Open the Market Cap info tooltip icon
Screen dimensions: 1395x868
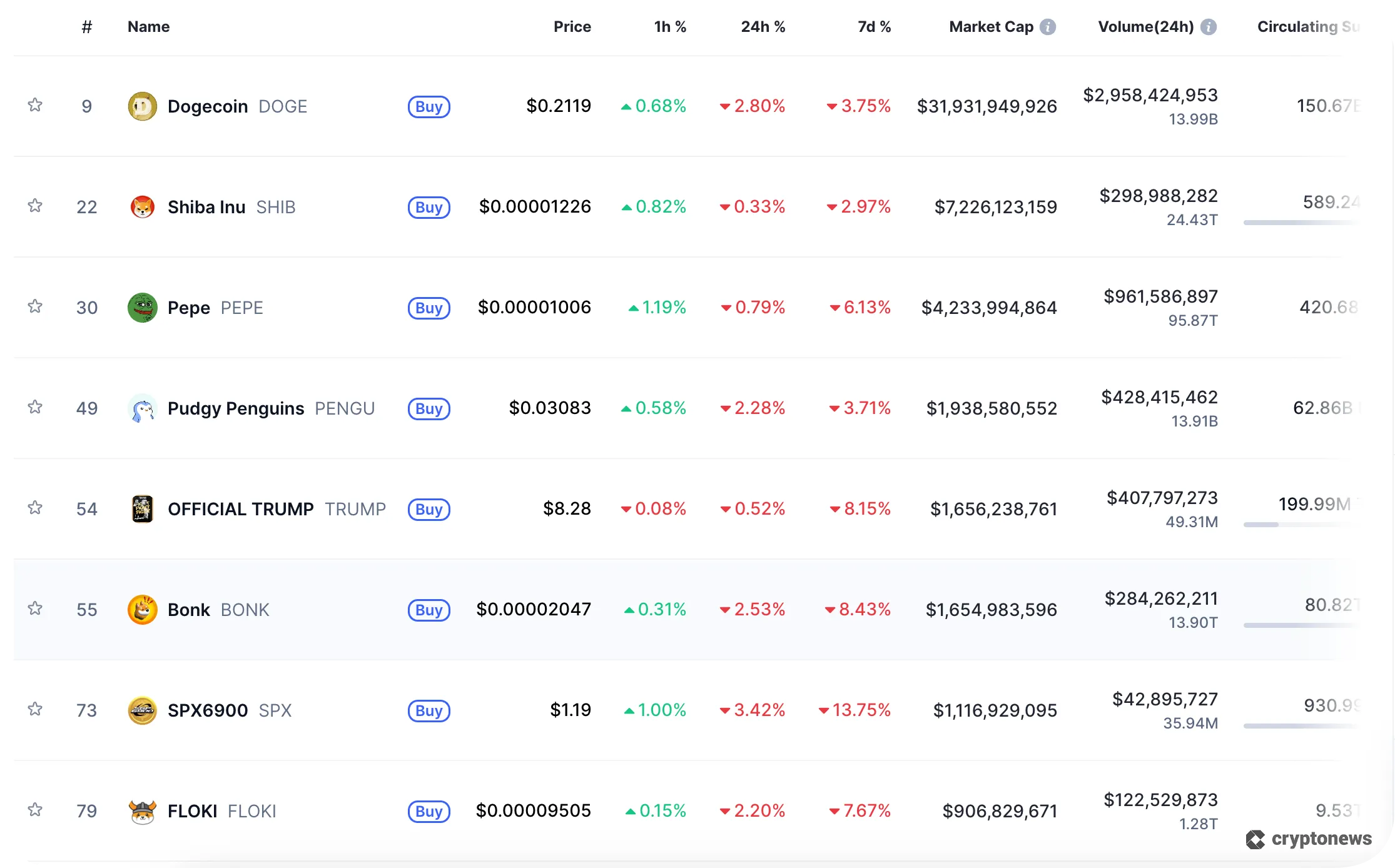coord(1048,27)
